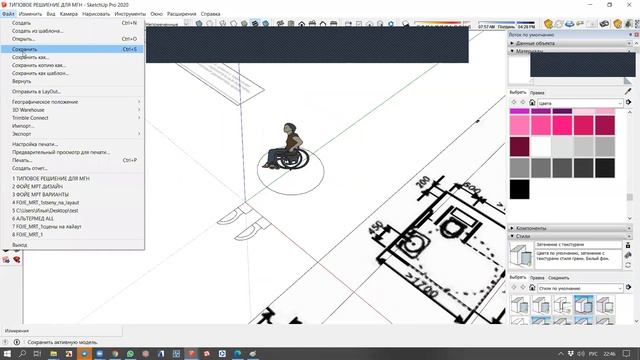
Task: Click the shadow time slider in toolbar
Action: click(x=506, y=22)
